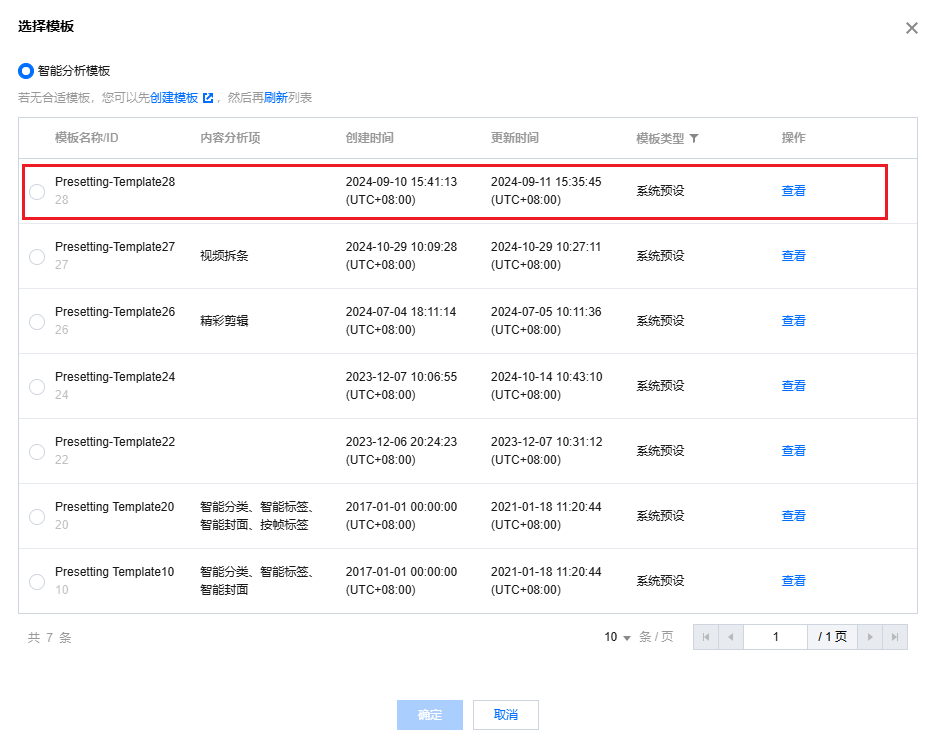This screenshot has height=745, width=932.
Task: Choose the Presetting-Template26 radio button
Action: coord(37,322)
